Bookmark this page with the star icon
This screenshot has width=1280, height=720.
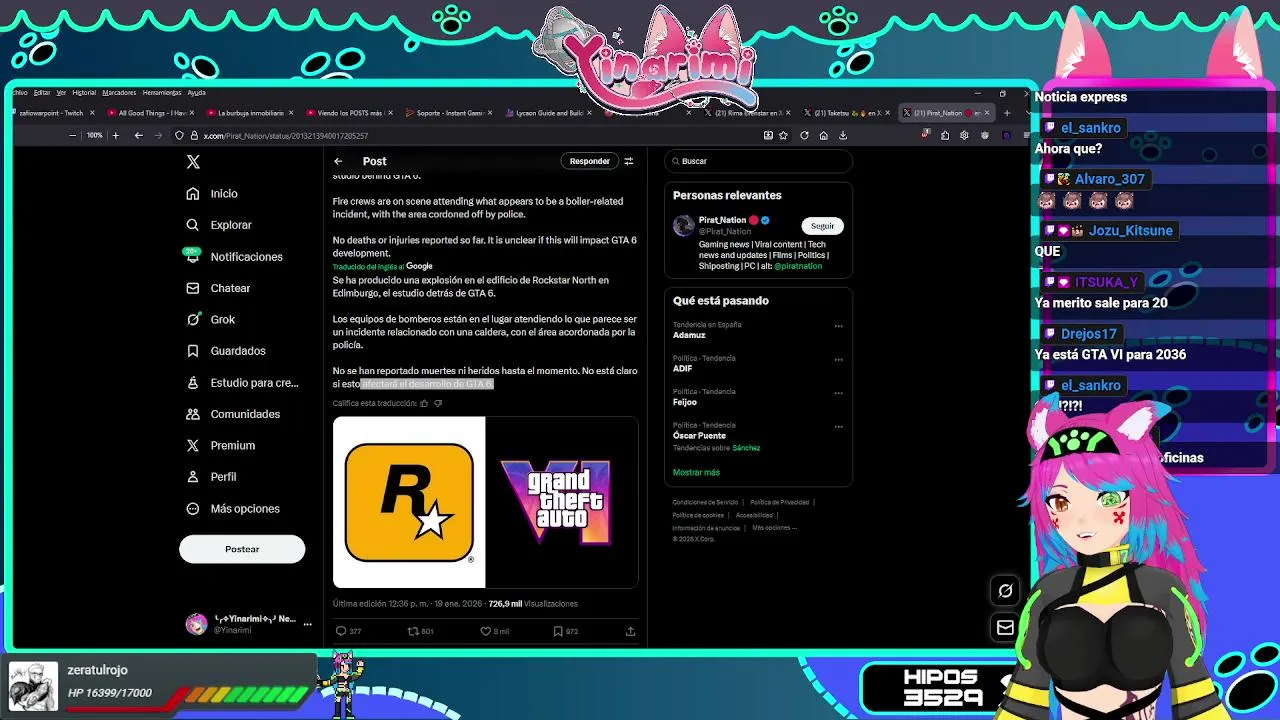(x=783, y=135)
